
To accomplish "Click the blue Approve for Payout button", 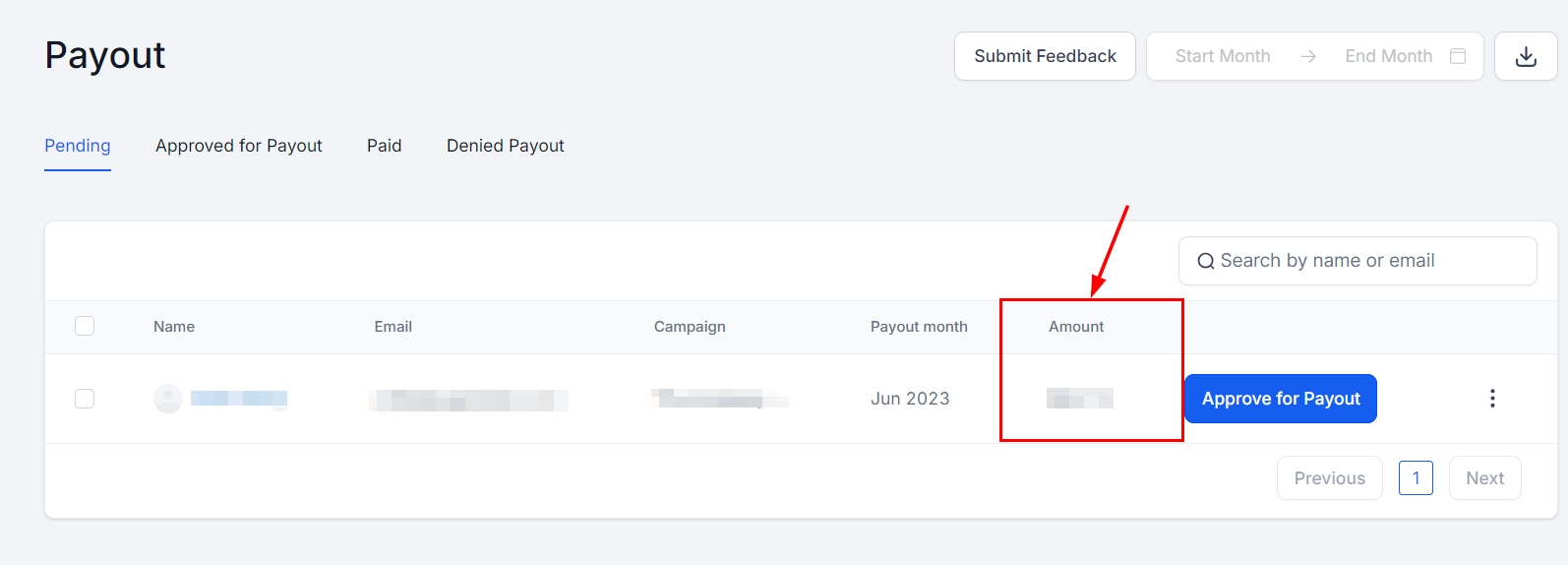I will (x=1280, y=399).
